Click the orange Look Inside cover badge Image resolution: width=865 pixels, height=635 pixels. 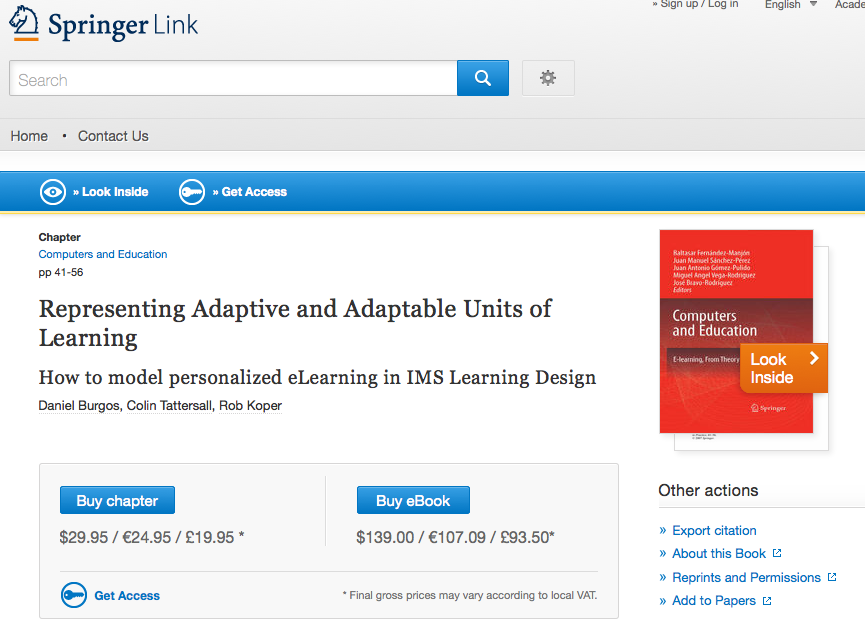click(x=784, y=368)
